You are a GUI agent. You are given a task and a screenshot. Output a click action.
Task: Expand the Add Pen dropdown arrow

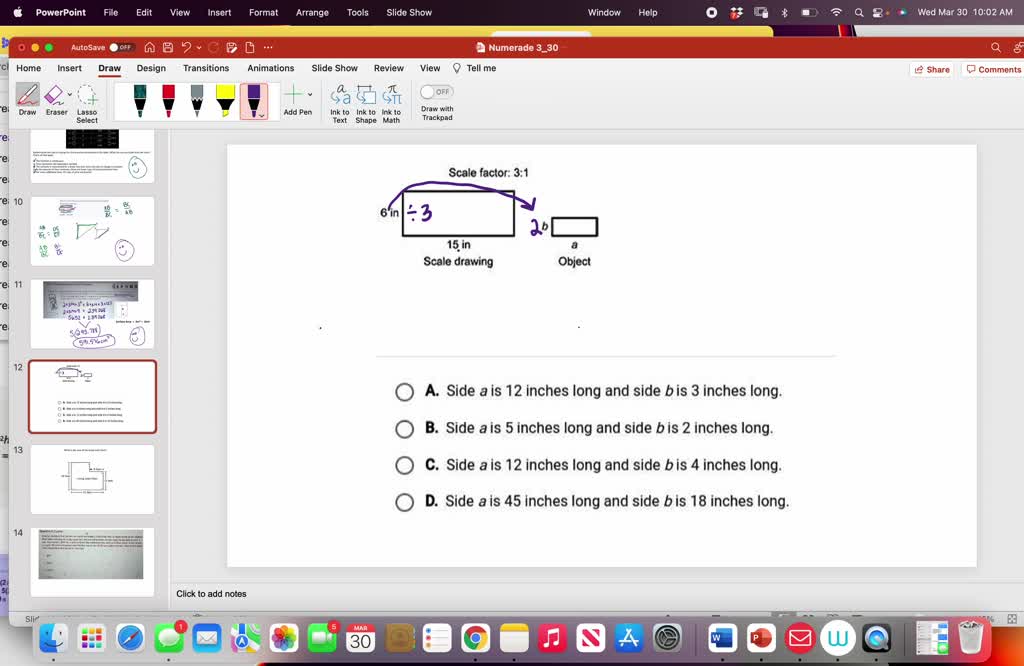[310, 95]
